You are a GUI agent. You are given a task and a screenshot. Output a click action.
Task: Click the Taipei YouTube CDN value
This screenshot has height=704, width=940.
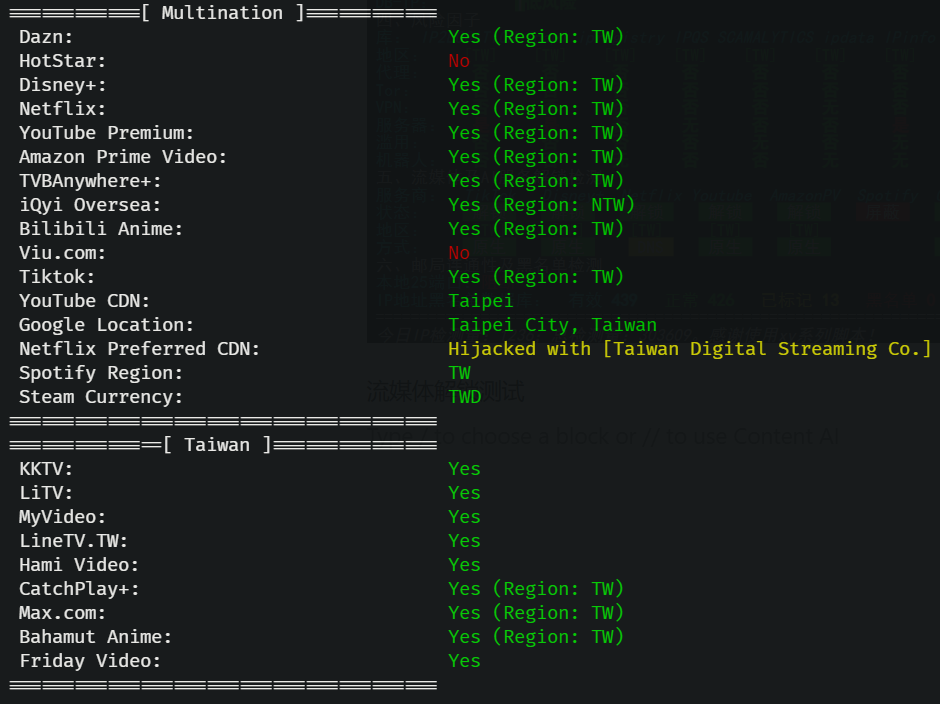[x=481, y=301]
